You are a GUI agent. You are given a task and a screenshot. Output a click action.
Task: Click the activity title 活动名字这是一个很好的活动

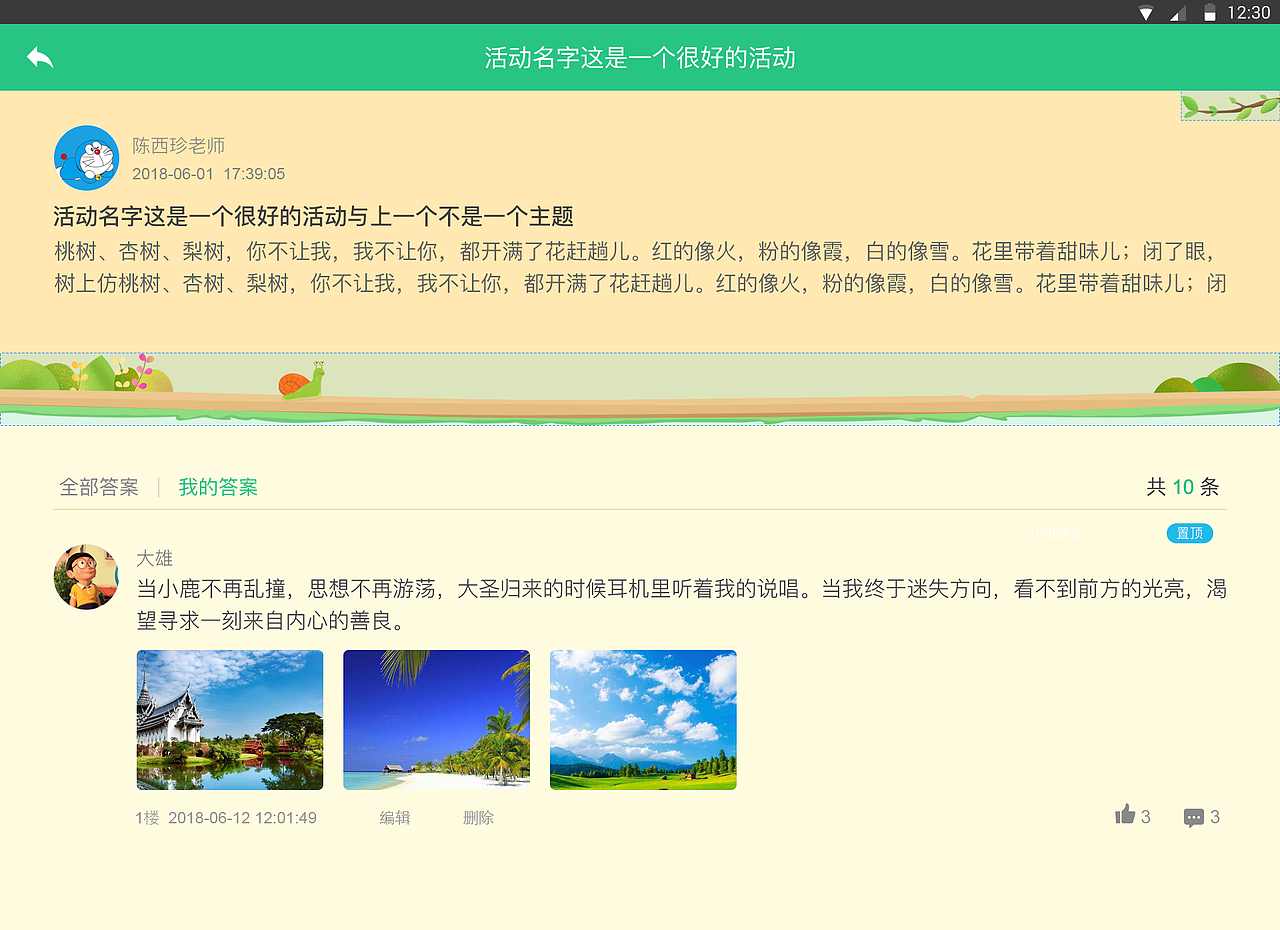[x=639, y=58]
